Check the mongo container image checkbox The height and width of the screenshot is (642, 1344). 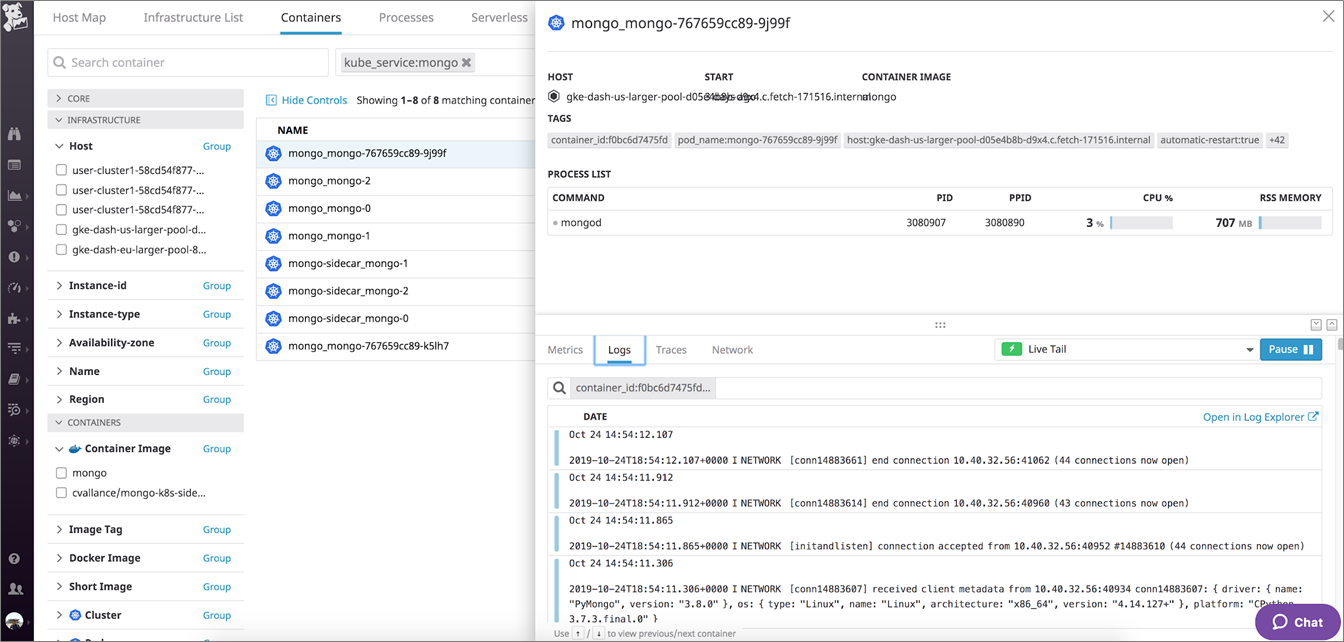(x=61, y=473)
